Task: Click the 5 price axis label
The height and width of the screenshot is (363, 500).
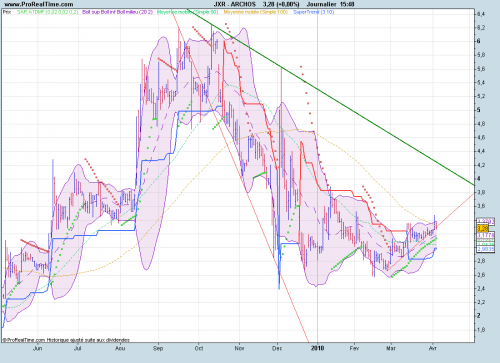Action: pos(479,110)
